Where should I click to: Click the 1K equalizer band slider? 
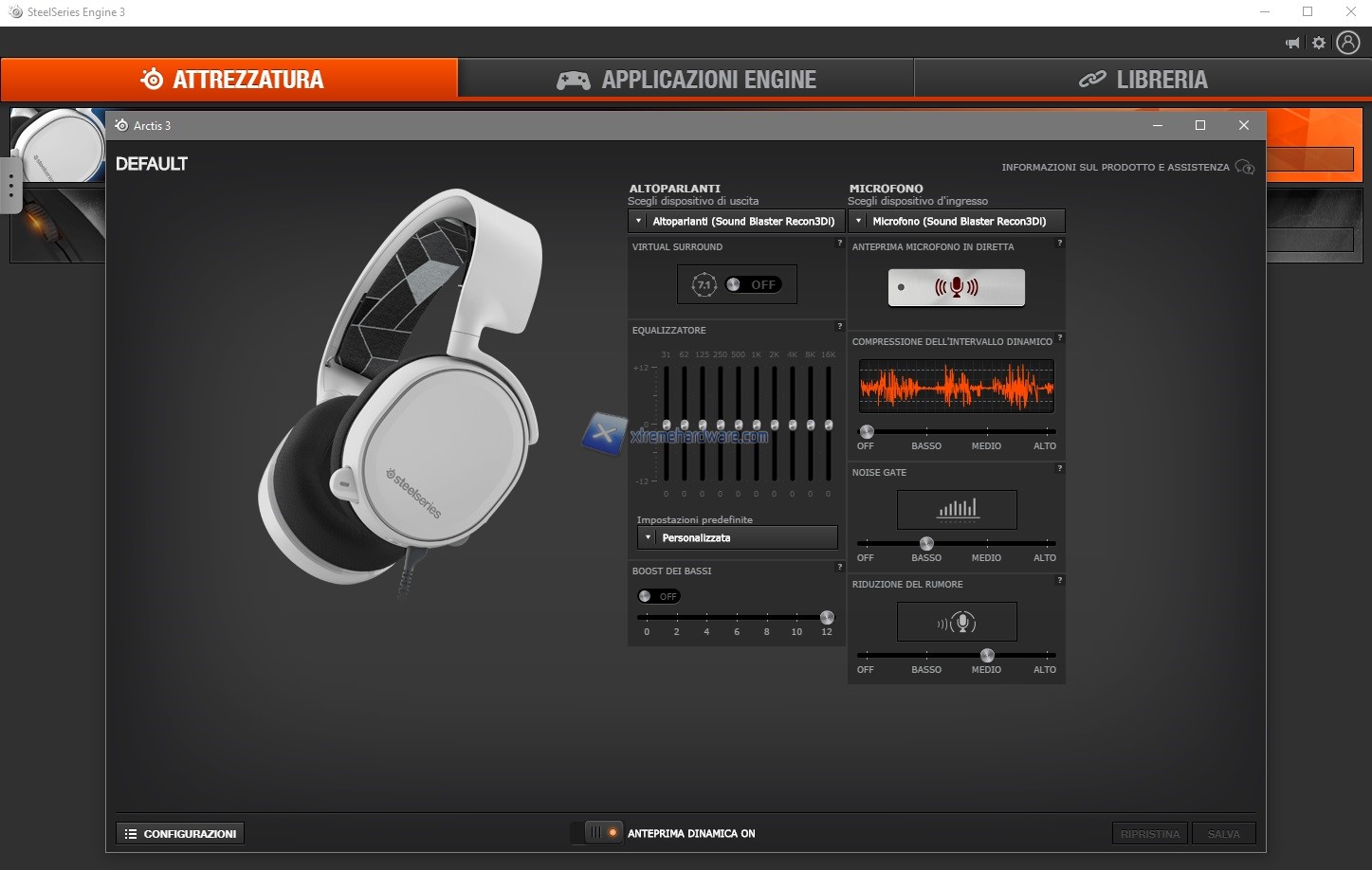point(756,425)
